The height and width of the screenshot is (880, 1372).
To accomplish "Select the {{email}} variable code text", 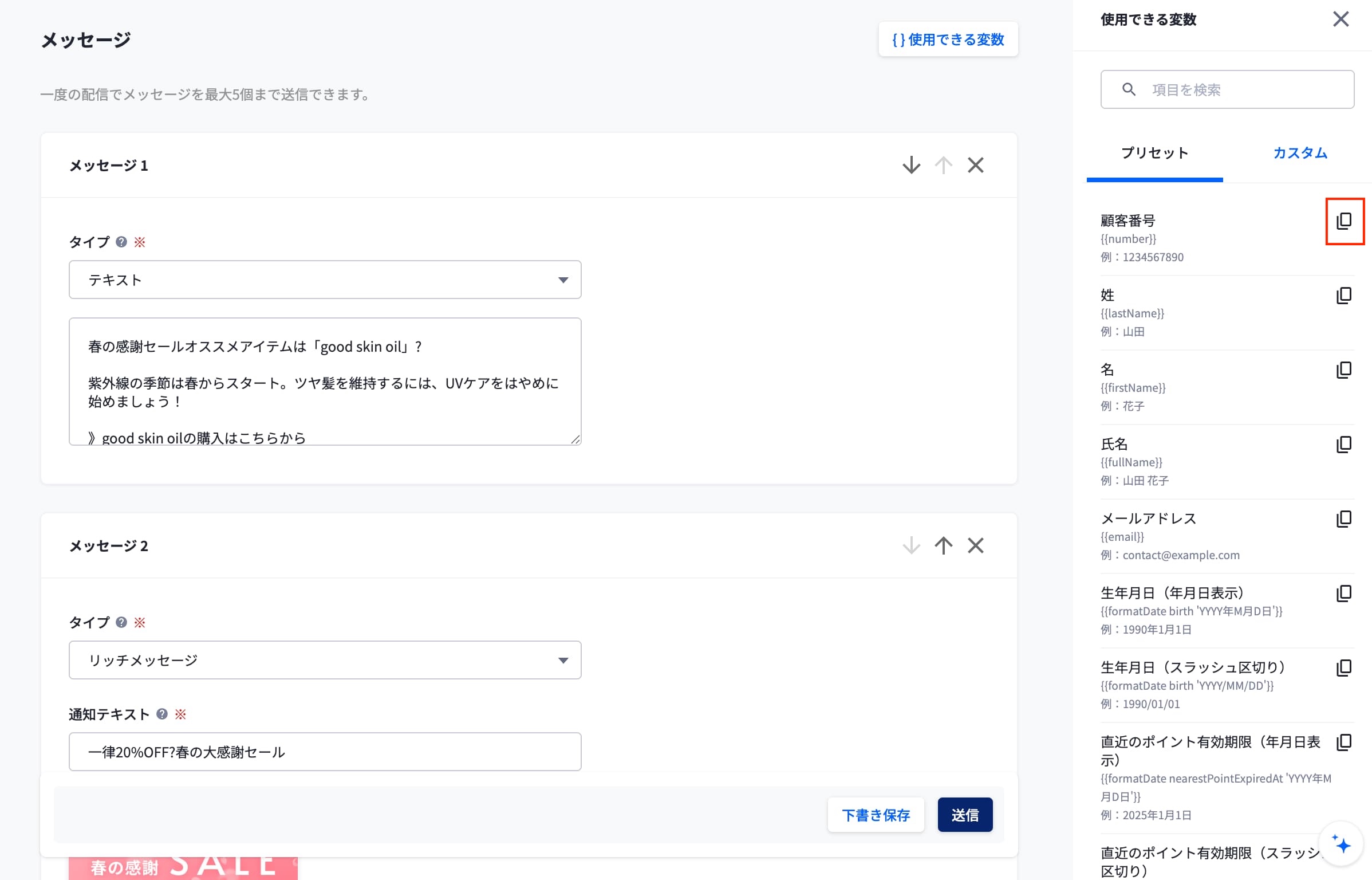I will tap(1122, 537).
